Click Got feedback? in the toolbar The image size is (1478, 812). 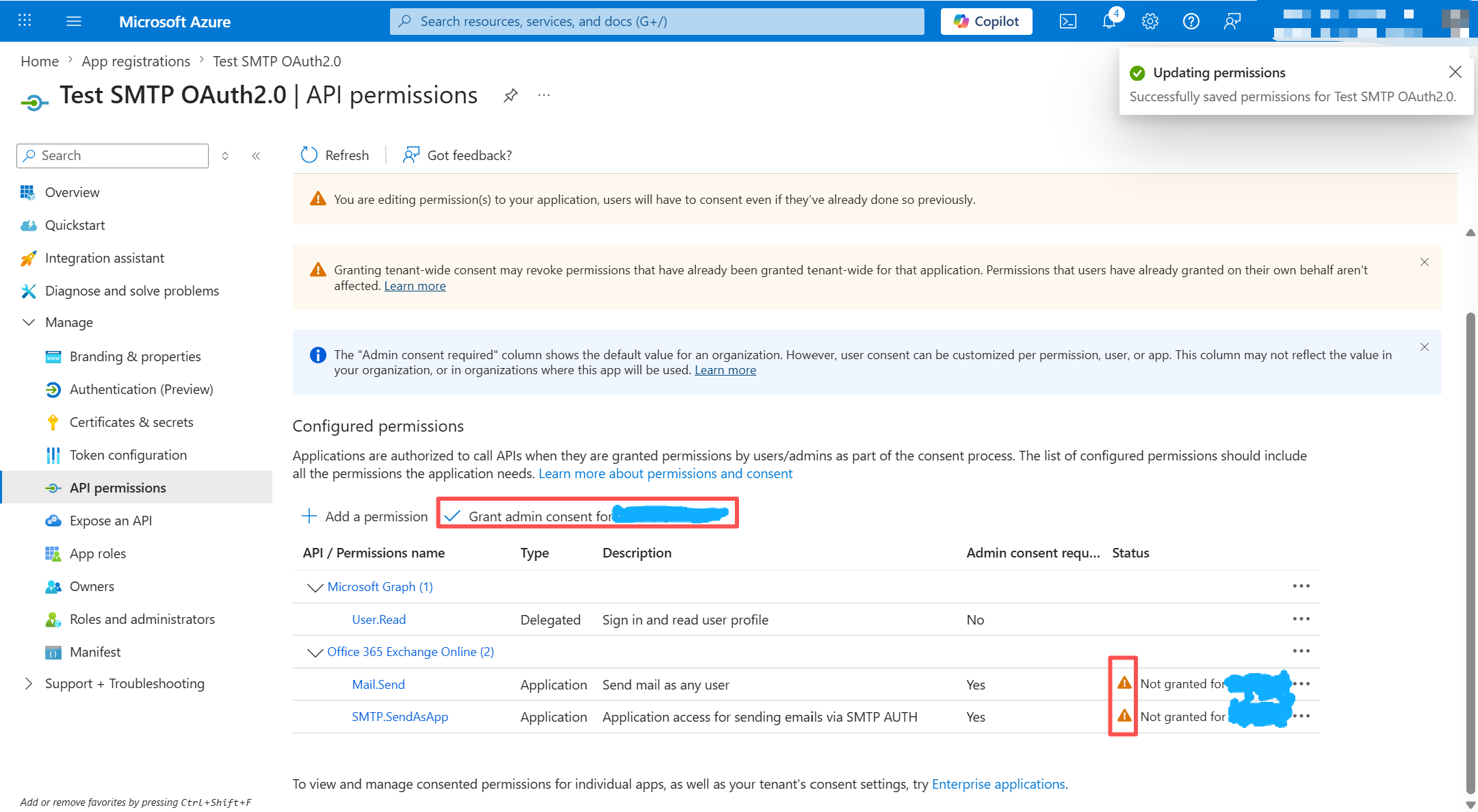click(457, 155)
